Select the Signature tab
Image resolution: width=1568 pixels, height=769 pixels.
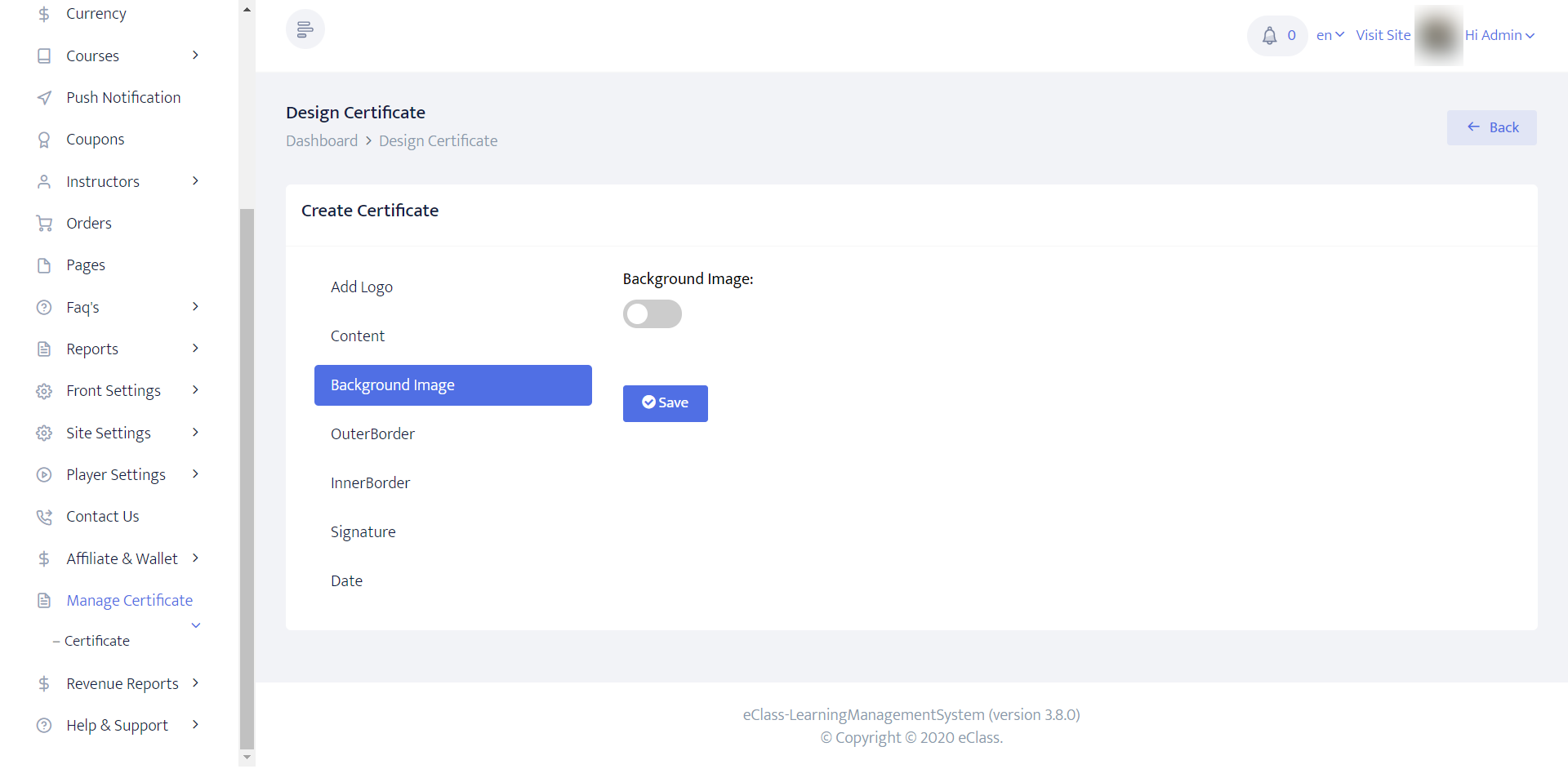point(363,532)
